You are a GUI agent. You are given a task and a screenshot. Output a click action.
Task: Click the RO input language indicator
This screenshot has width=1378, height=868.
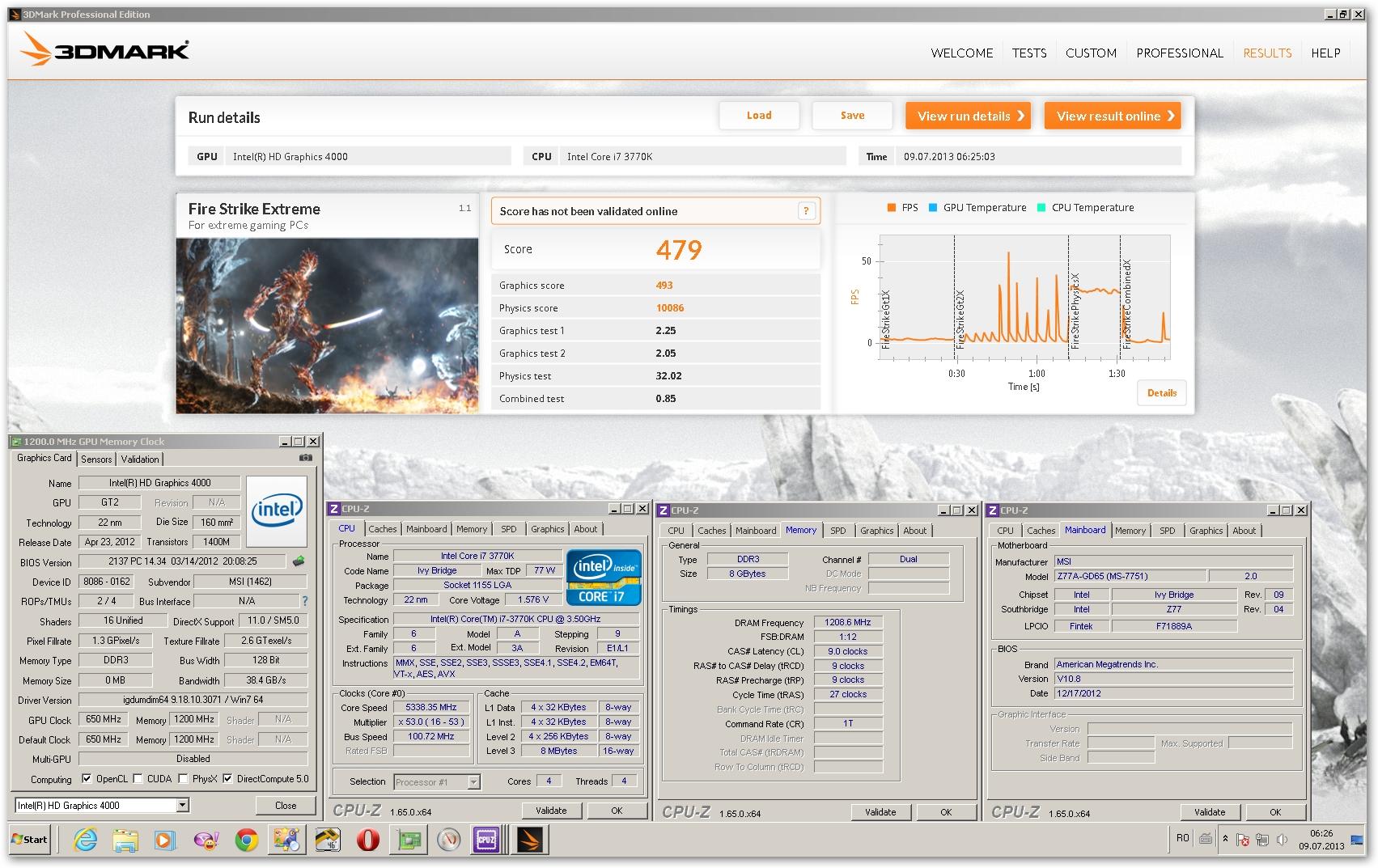point(1183,838)
